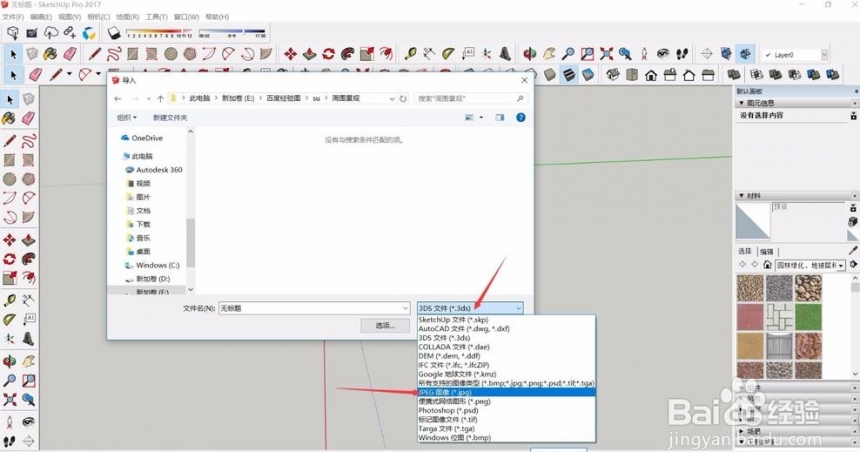
Task: Activate the Move tool in top toolbar
Action: point(290,54)
